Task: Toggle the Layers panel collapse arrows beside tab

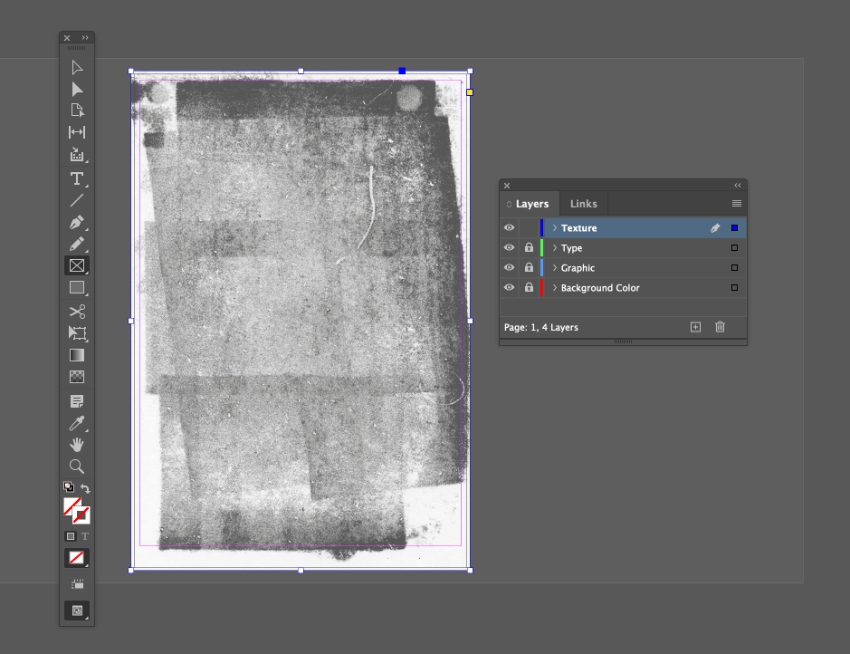Action: click(509, 204)
